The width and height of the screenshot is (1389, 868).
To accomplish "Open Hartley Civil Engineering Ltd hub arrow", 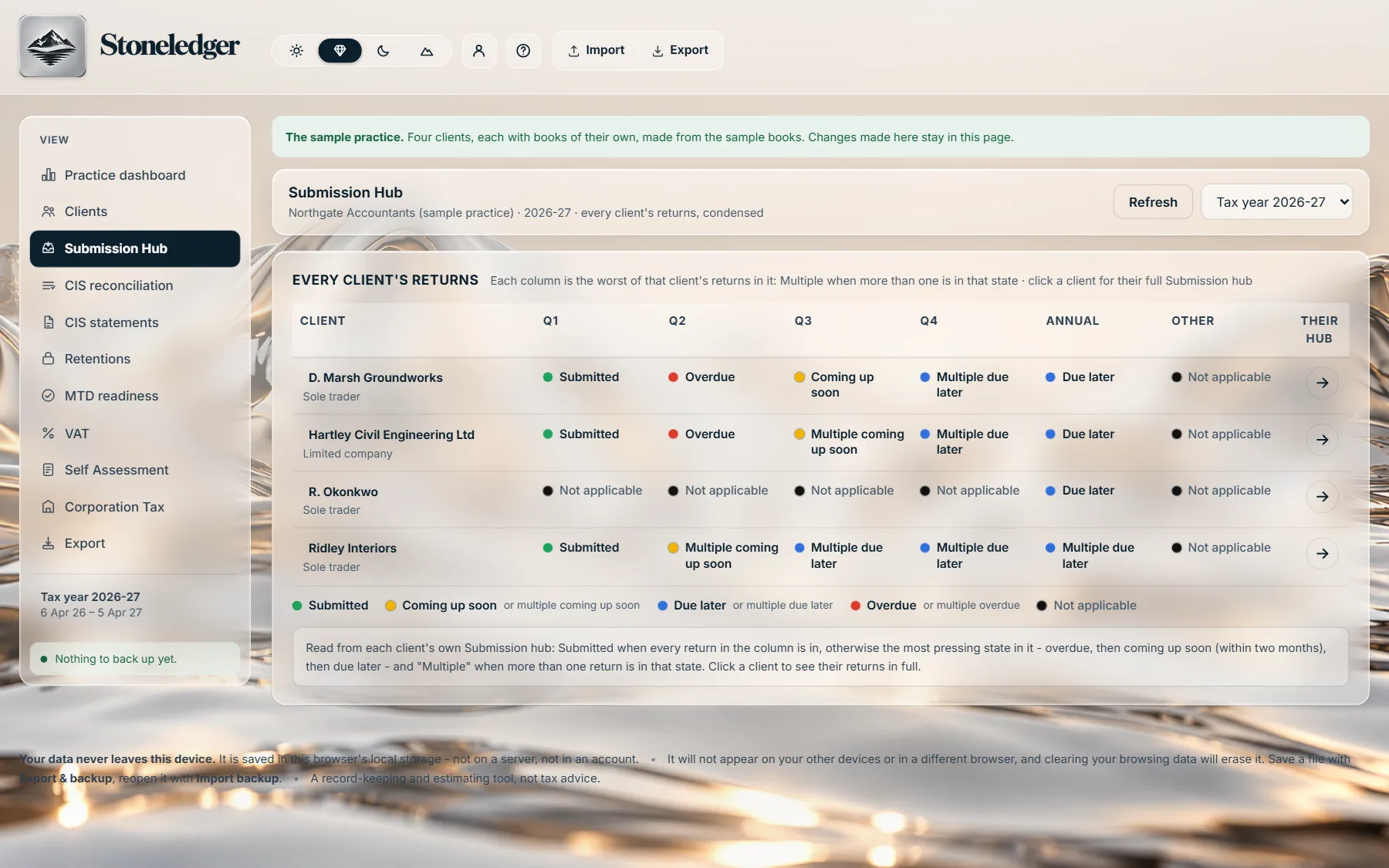I will [1322, 440].
